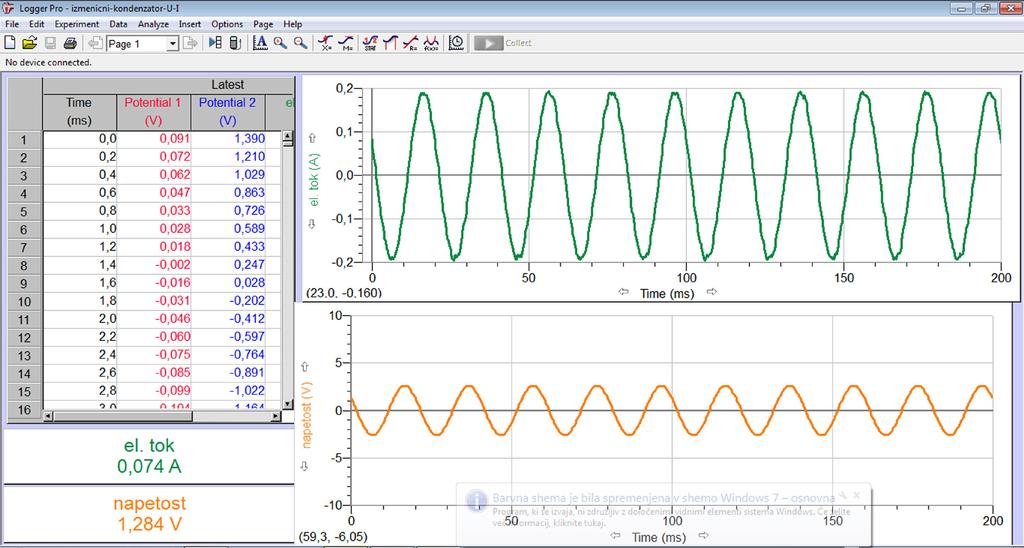Screen dimensions: 1024x548
Task: Click the table's scroll right arrow
Action: tap(275, 415)
